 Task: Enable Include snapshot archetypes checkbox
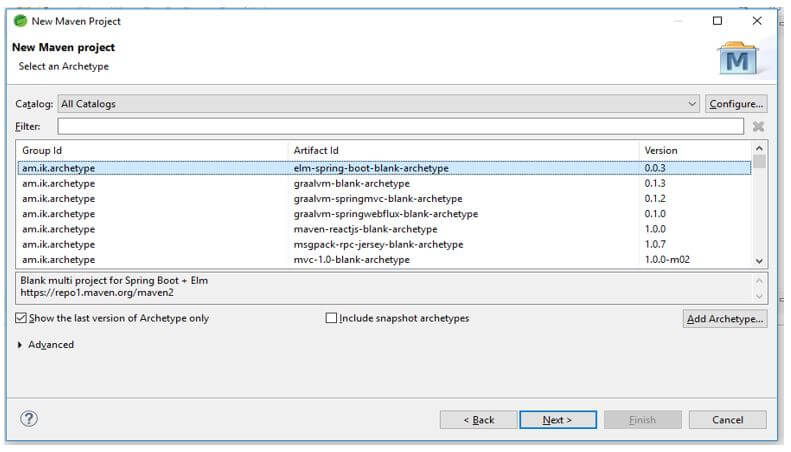331,318
